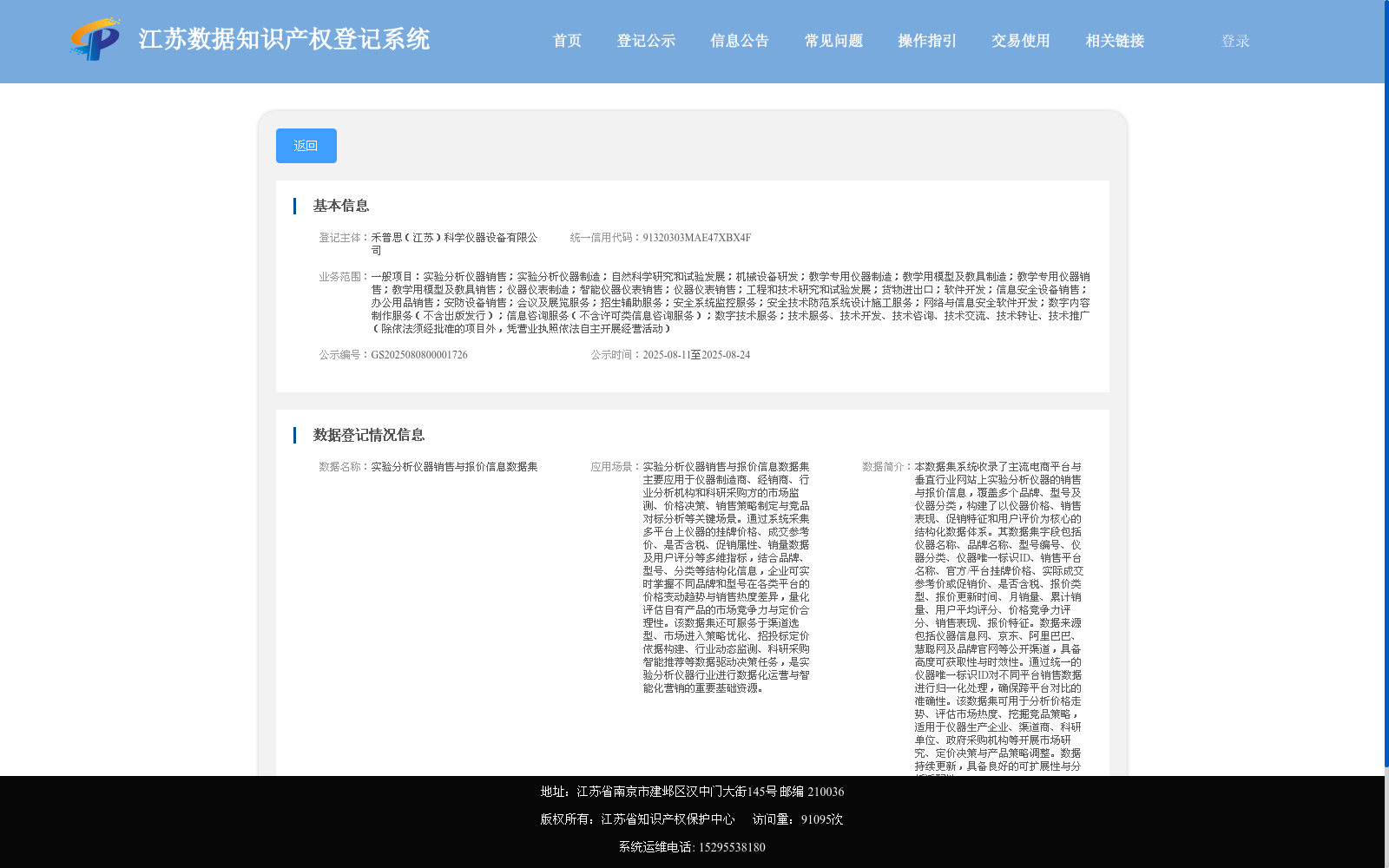Open 相关链接 in the navigation bar
Screen dimensions: 1389x868
coord(1115,41)
